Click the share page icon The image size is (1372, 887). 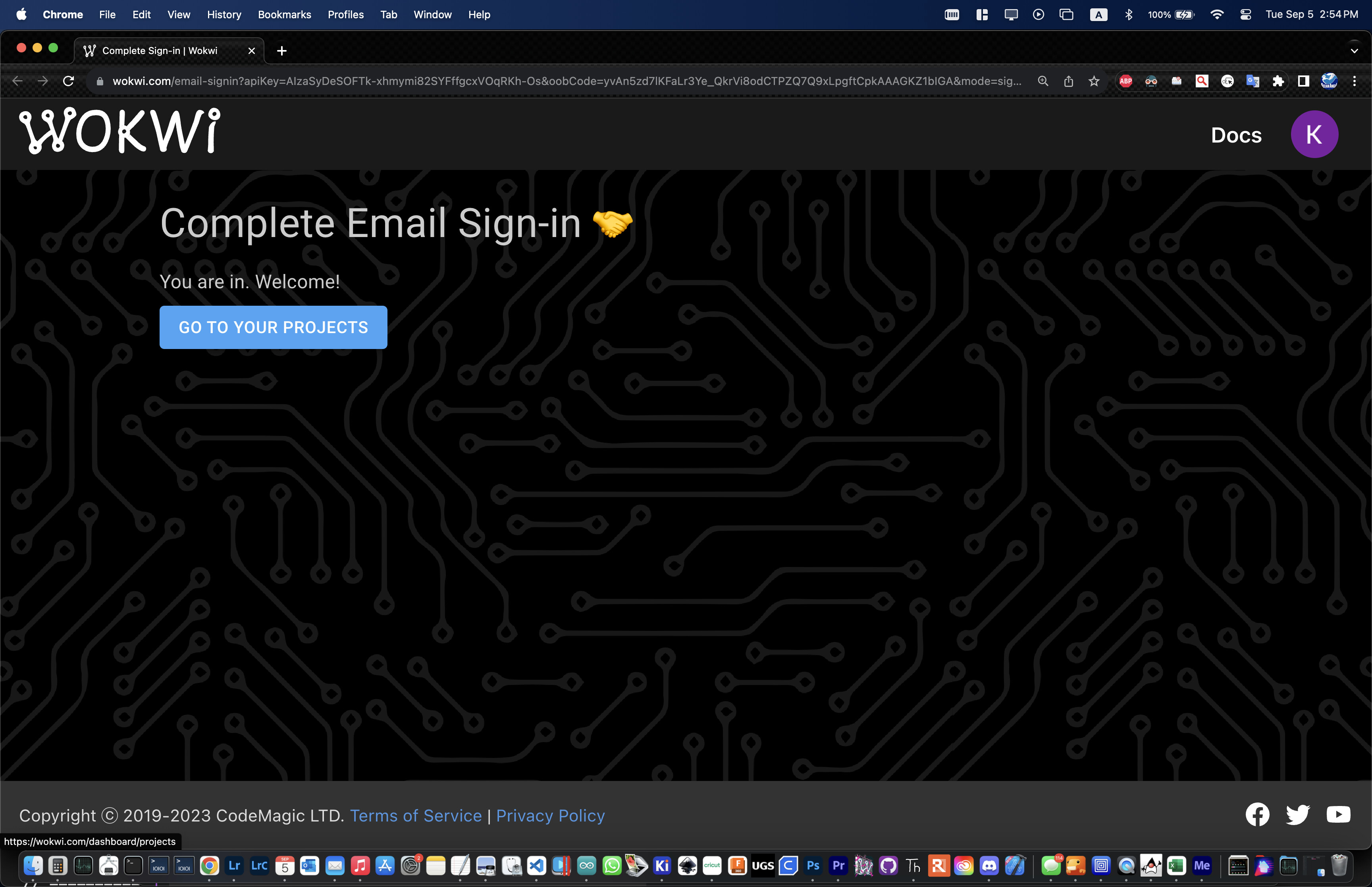(1069, 81)
